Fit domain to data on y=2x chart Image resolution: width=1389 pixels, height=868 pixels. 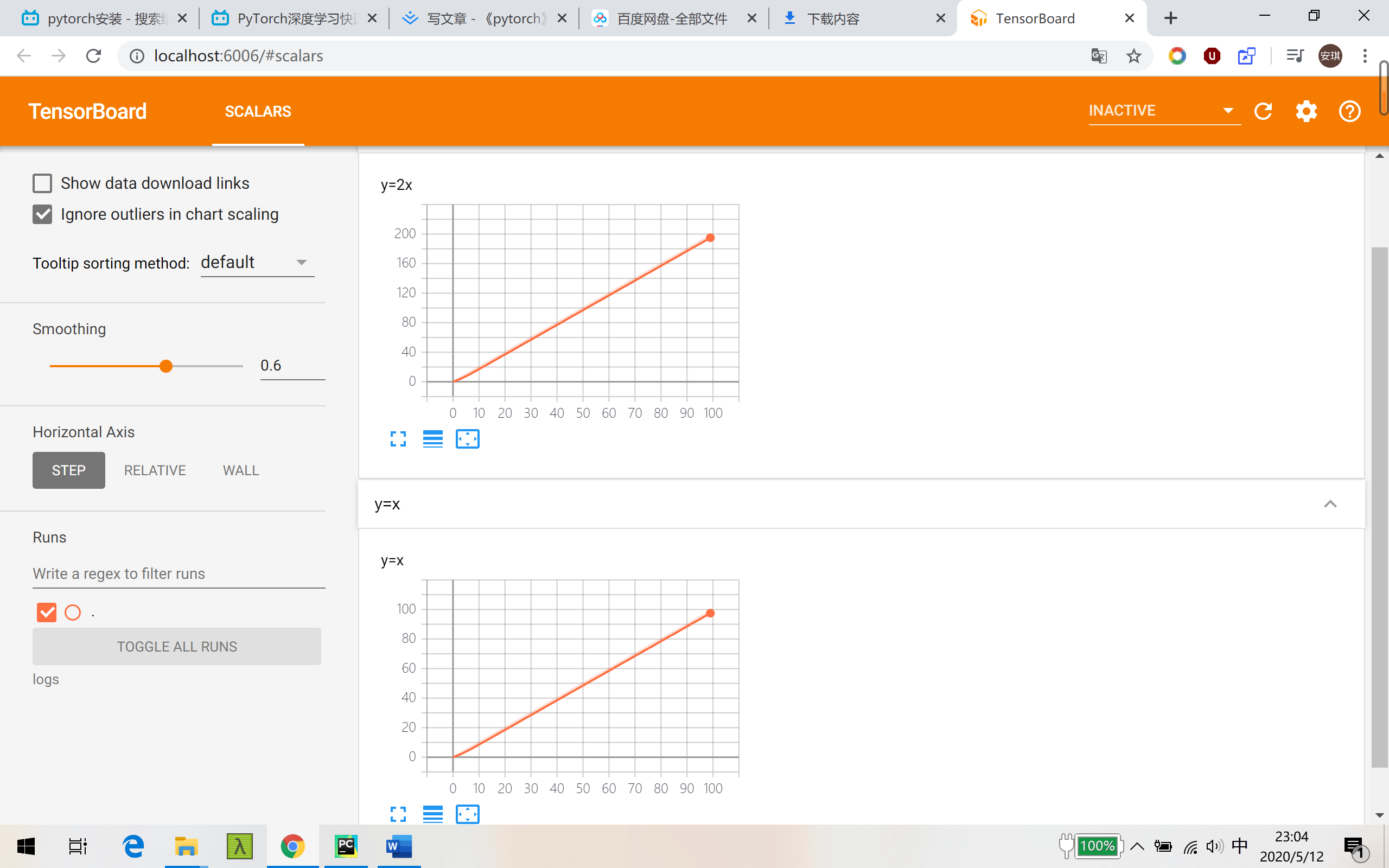pos(467,439)
